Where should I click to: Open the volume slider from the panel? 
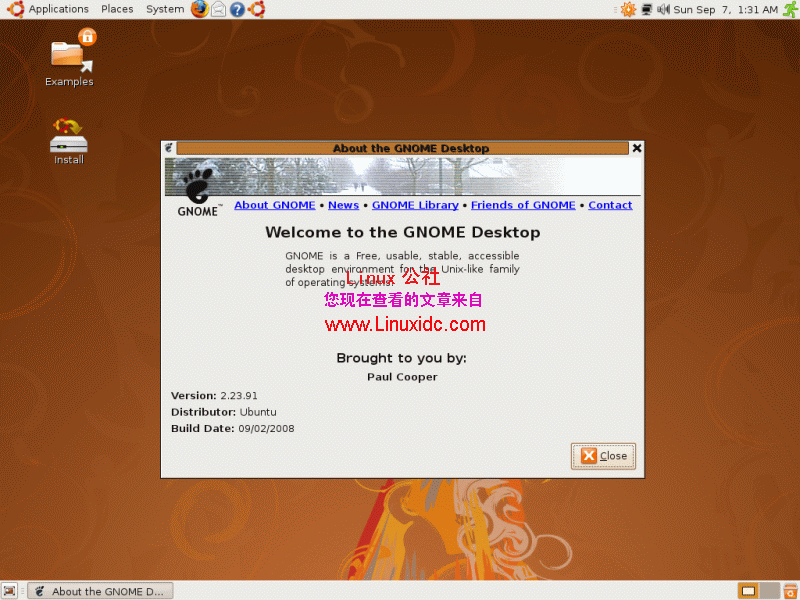pyautogui.click(x=663, y=9)
